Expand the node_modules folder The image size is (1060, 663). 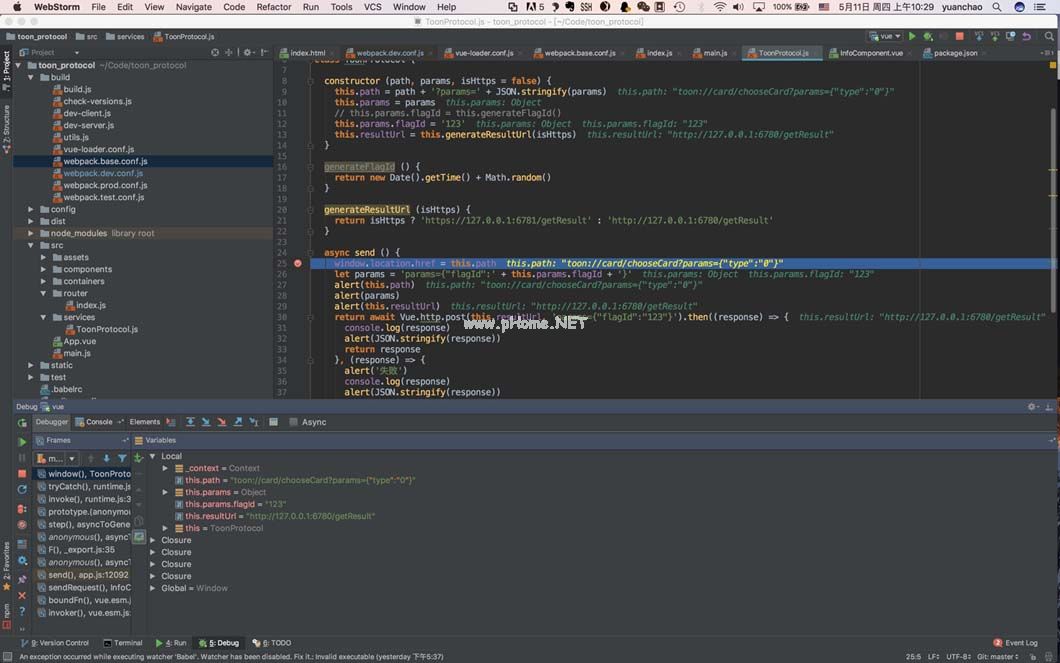[31, 233]
